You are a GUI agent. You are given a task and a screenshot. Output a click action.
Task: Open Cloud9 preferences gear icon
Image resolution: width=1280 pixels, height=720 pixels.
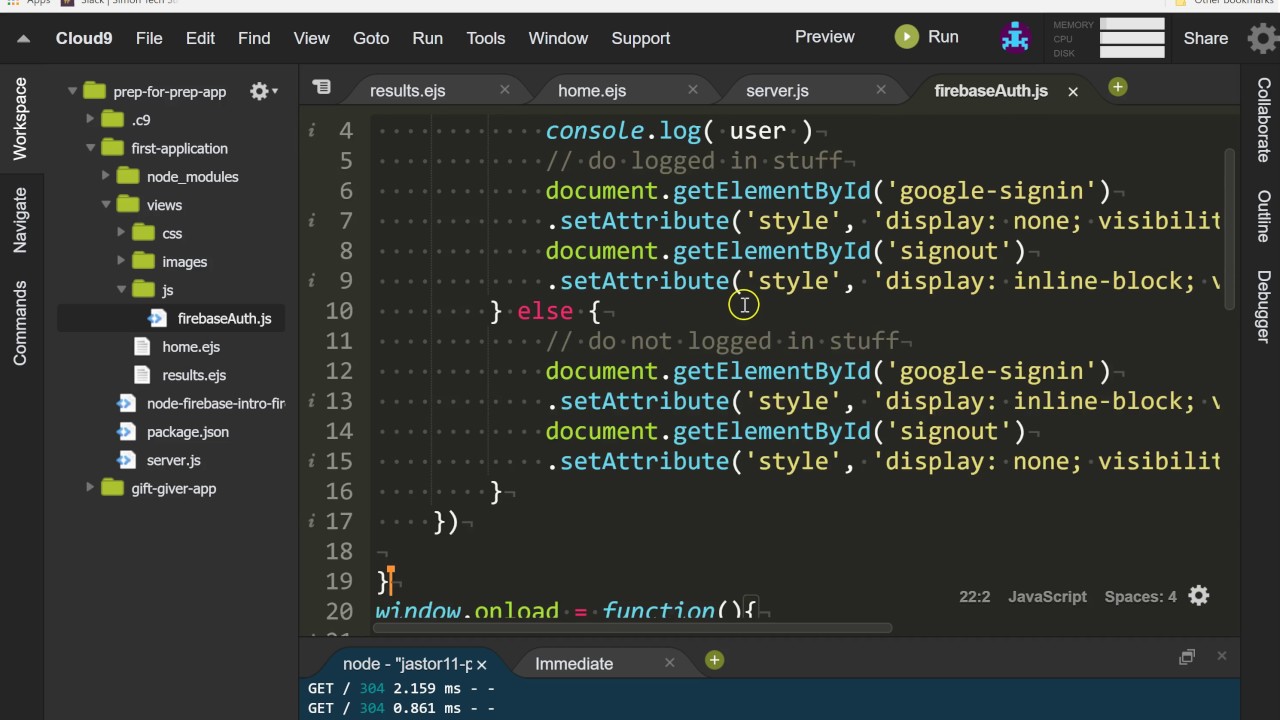pyautogui.click(x=1263, y=38)
